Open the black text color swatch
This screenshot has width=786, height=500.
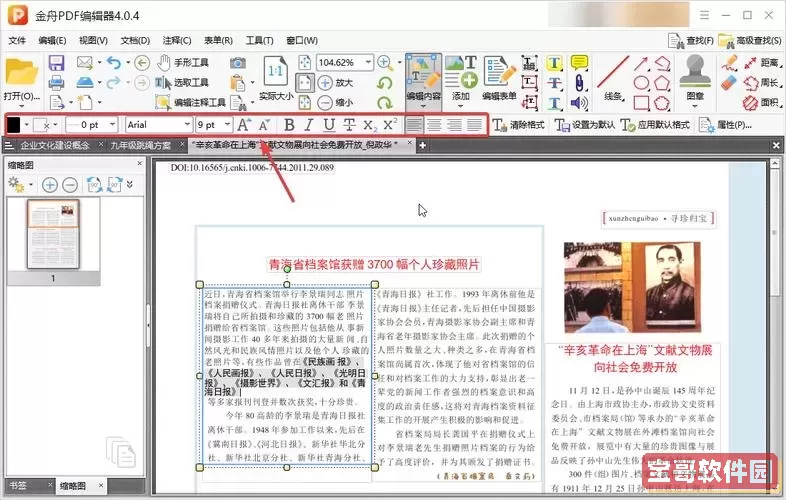13,125
